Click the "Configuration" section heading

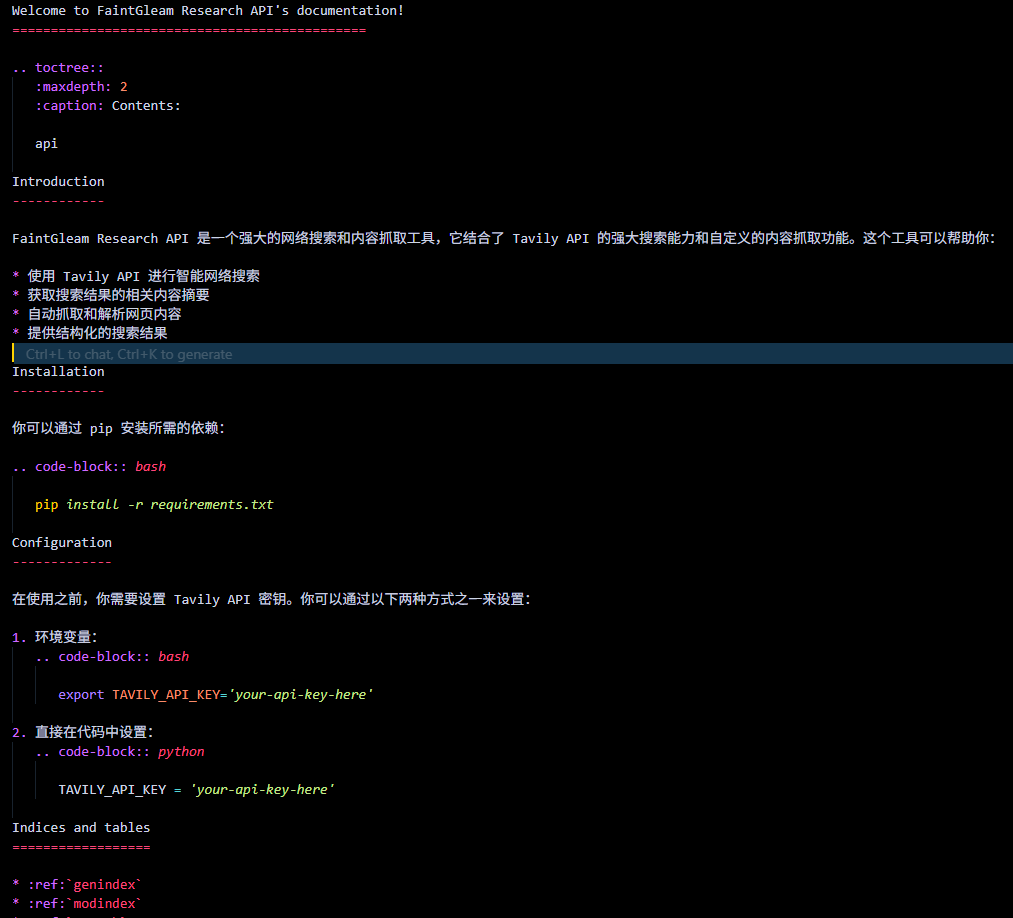coord(62,543)
